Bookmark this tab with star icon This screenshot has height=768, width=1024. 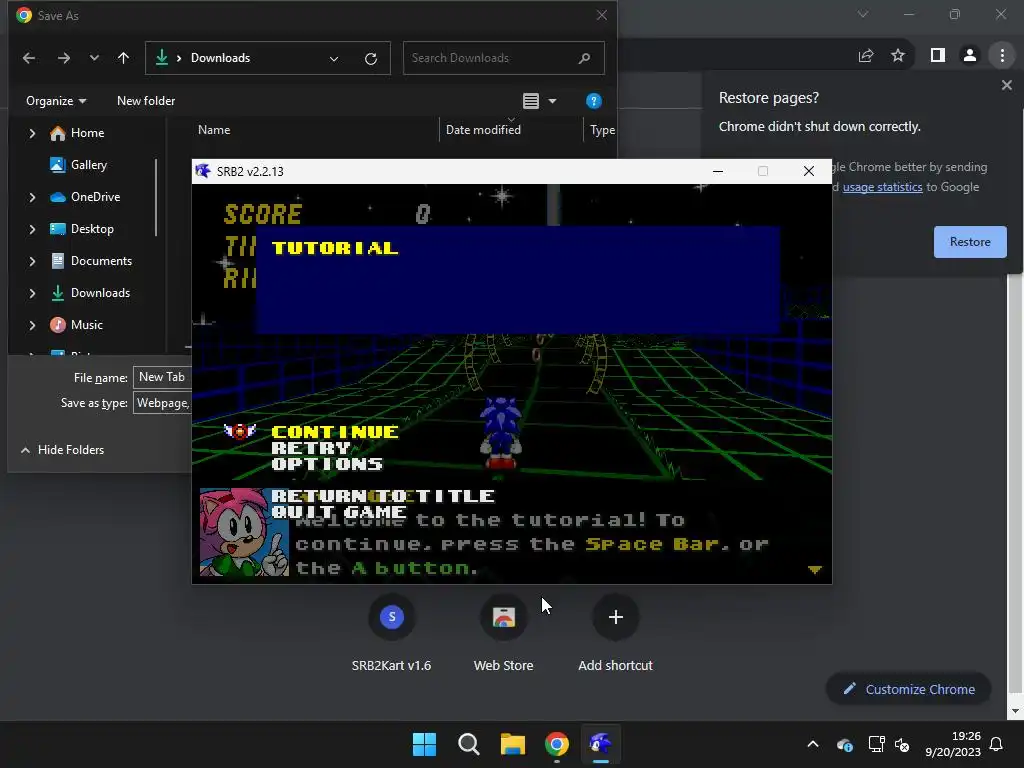point(898,56)
